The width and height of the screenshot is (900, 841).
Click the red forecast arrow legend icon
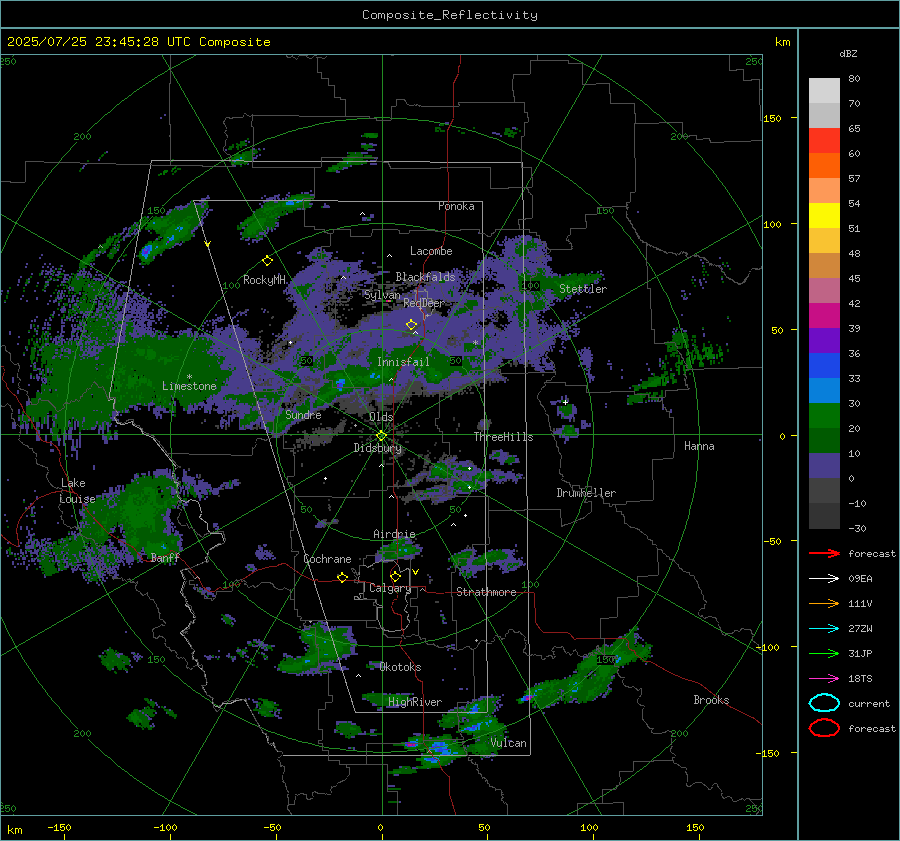pyautogui.click(x=824, y=553)
